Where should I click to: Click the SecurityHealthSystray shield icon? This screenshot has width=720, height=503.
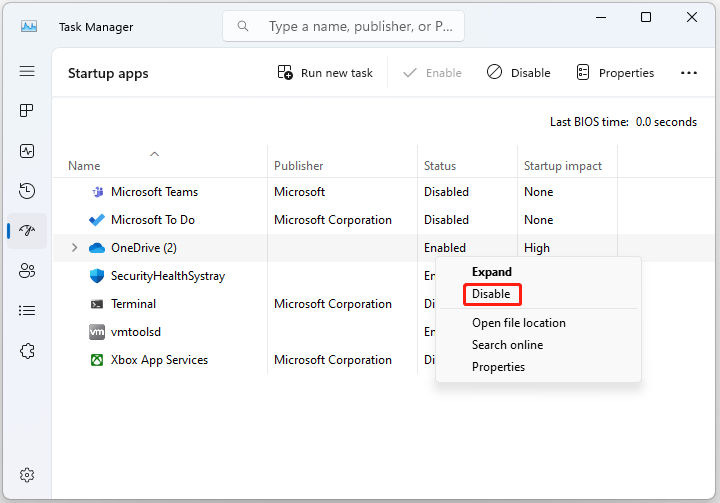point(97,276)
